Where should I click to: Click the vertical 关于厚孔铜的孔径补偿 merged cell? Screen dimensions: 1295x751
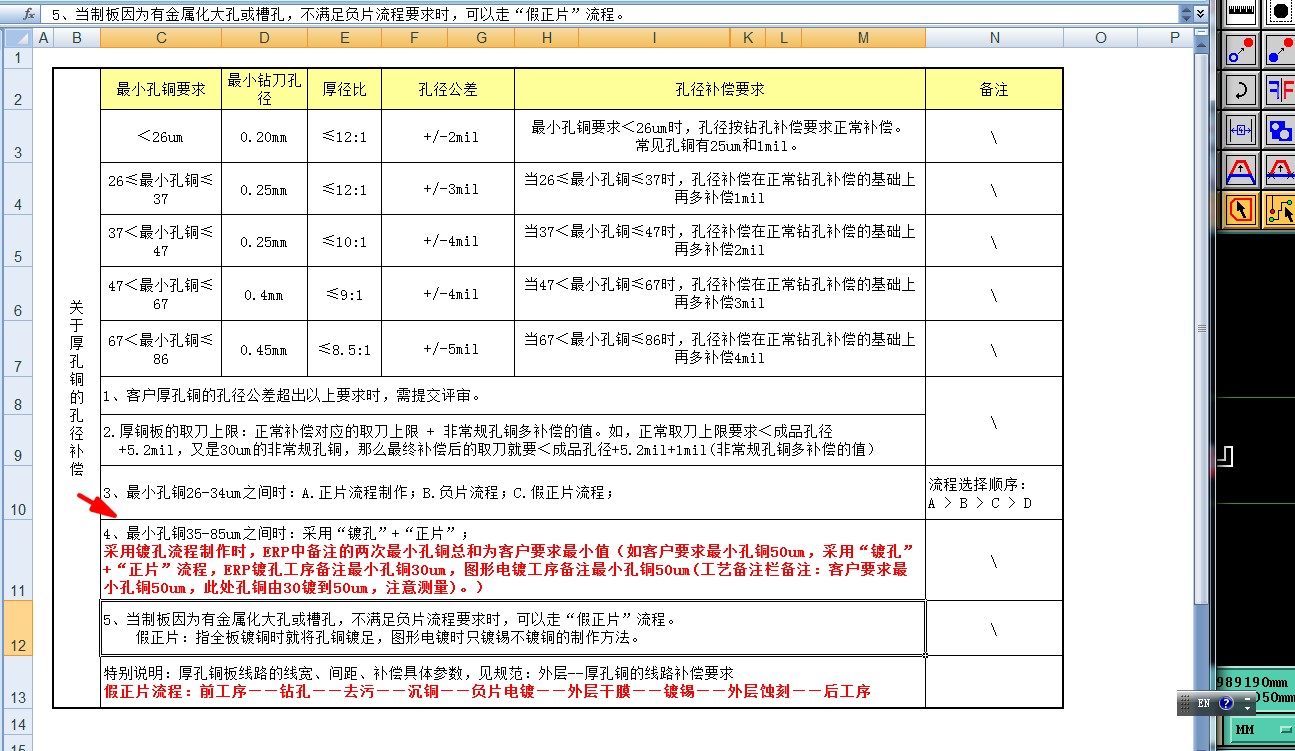(77, 388)
